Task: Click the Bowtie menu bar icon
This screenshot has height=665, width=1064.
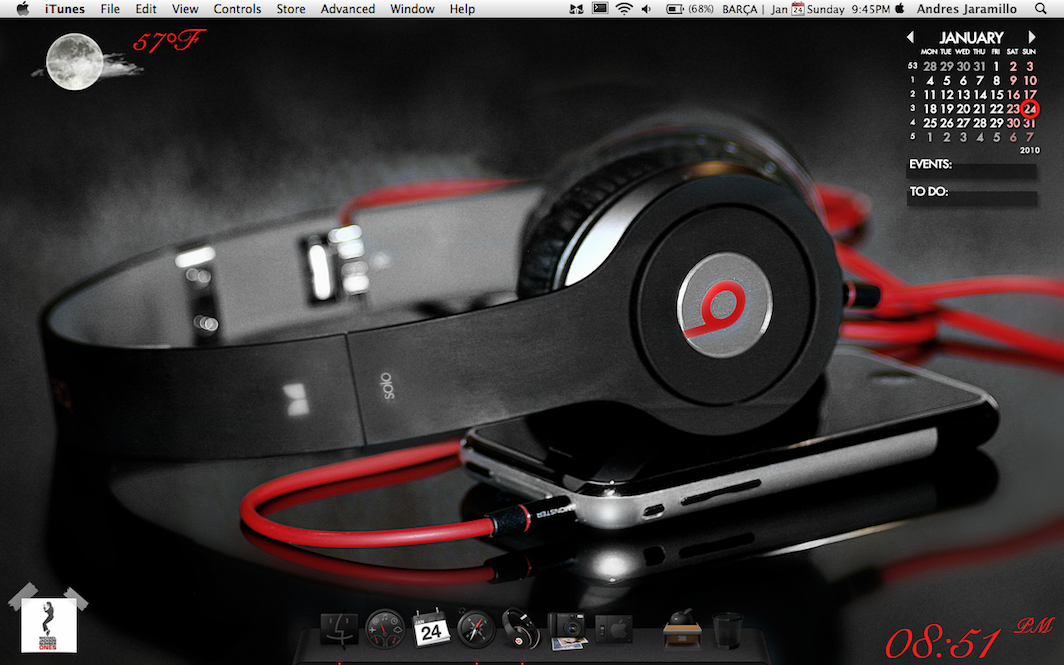Action: (576, 9)
